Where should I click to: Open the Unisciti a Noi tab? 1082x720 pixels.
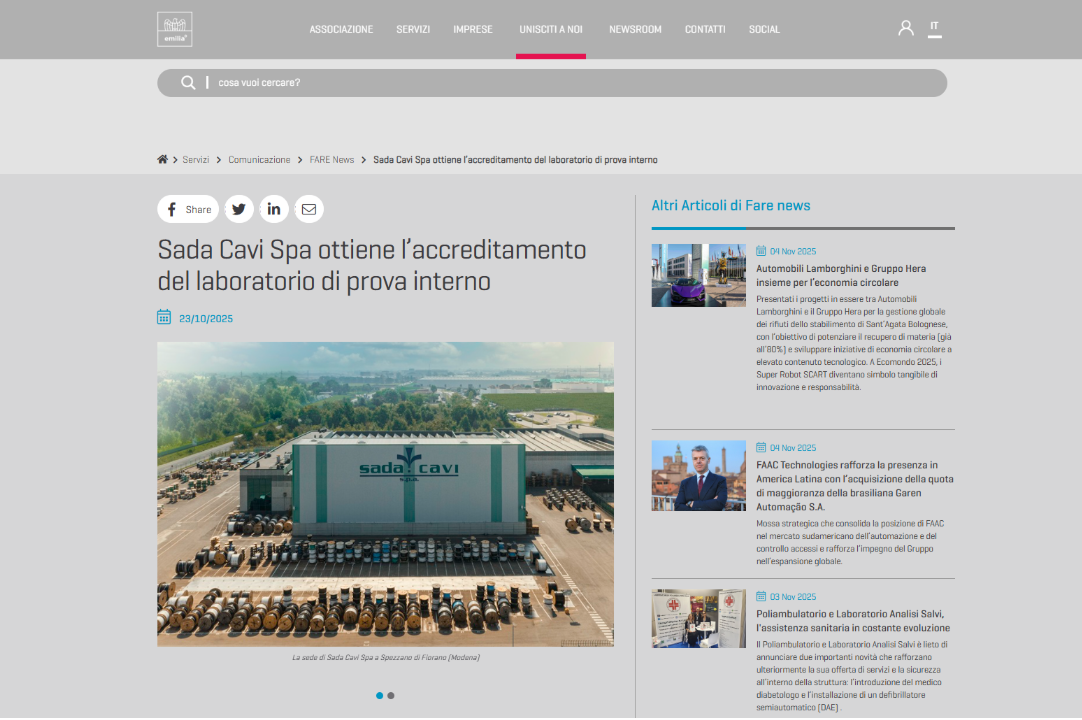click(x=551, y=29)
